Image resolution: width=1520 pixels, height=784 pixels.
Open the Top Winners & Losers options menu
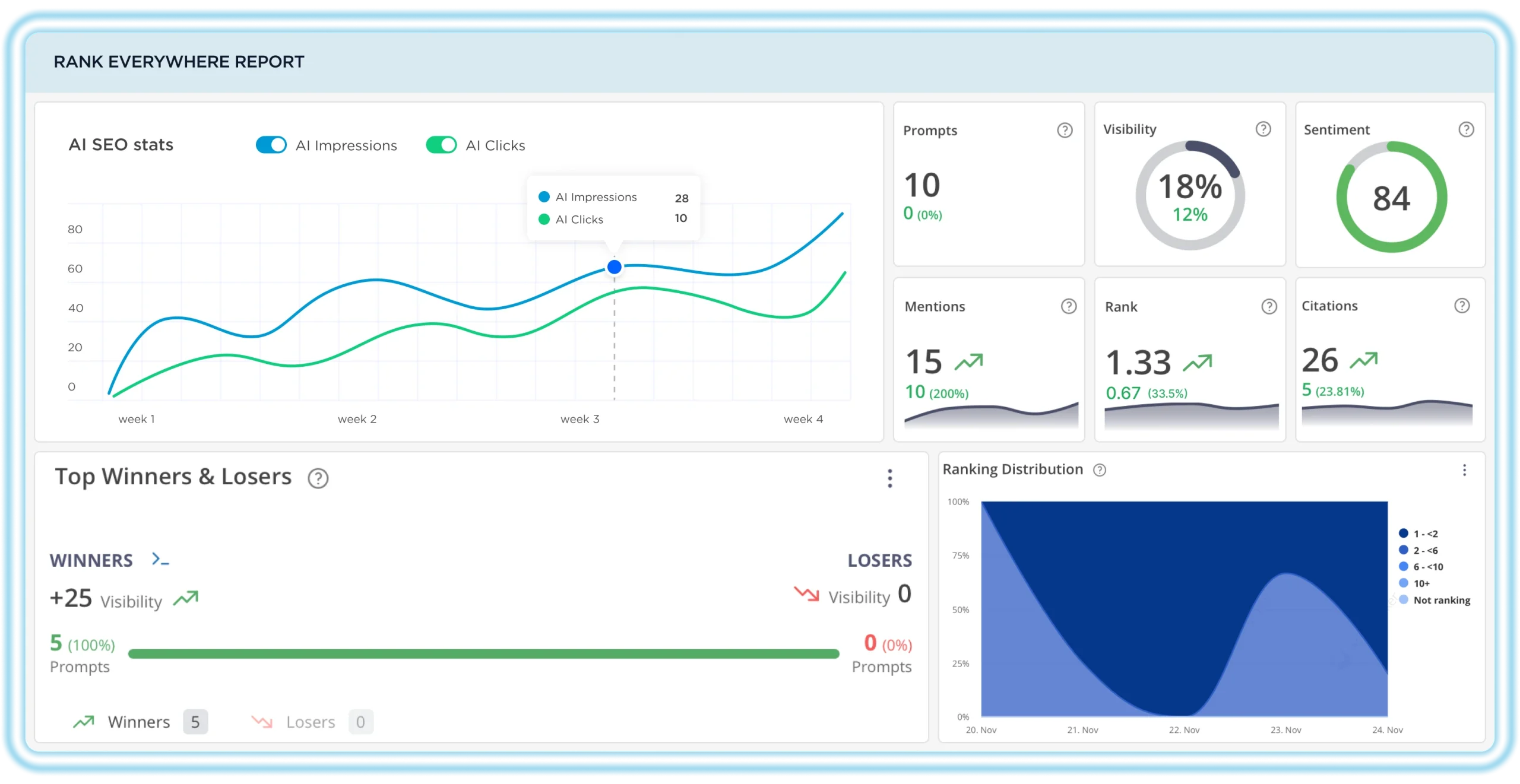click(890, 478)
